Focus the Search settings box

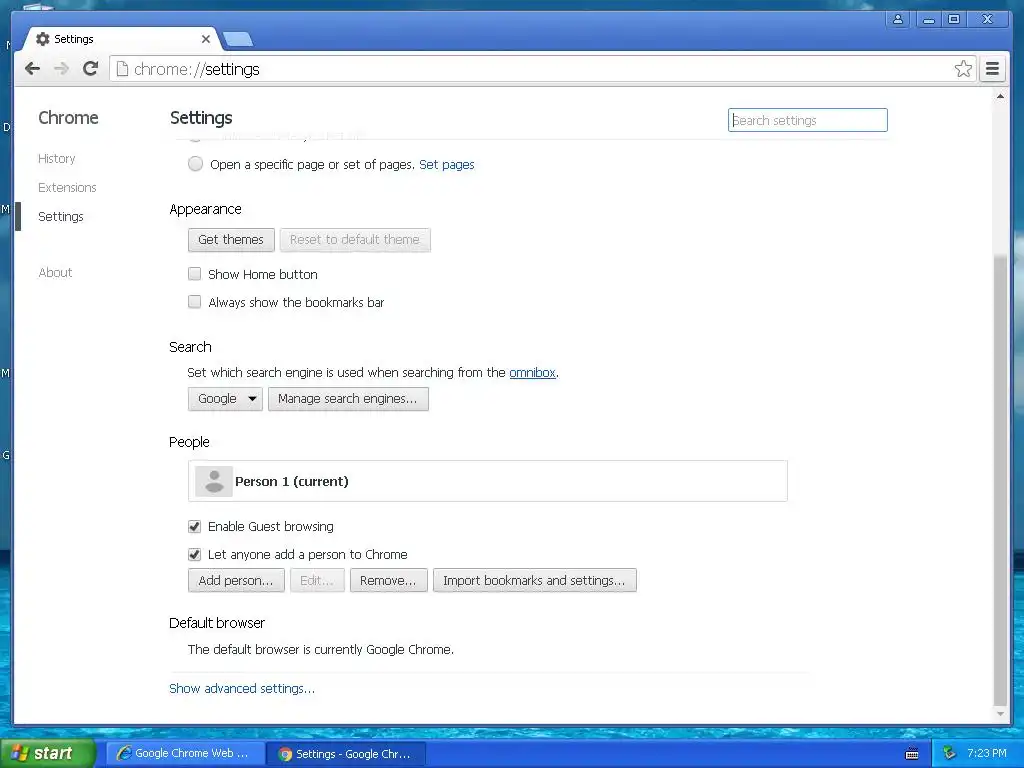pos(807,120)
